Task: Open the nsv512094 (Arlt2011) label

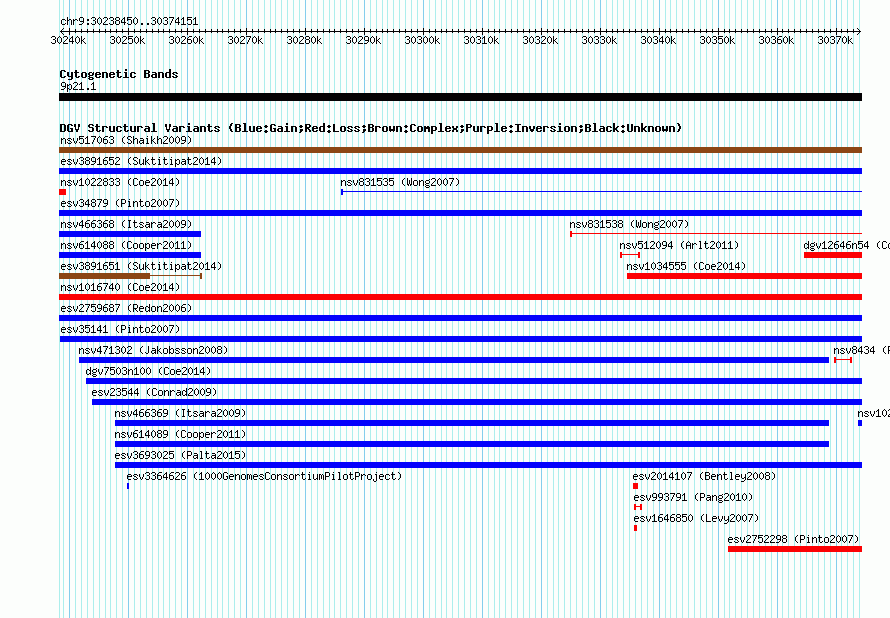Action: [x=679, y=245]
